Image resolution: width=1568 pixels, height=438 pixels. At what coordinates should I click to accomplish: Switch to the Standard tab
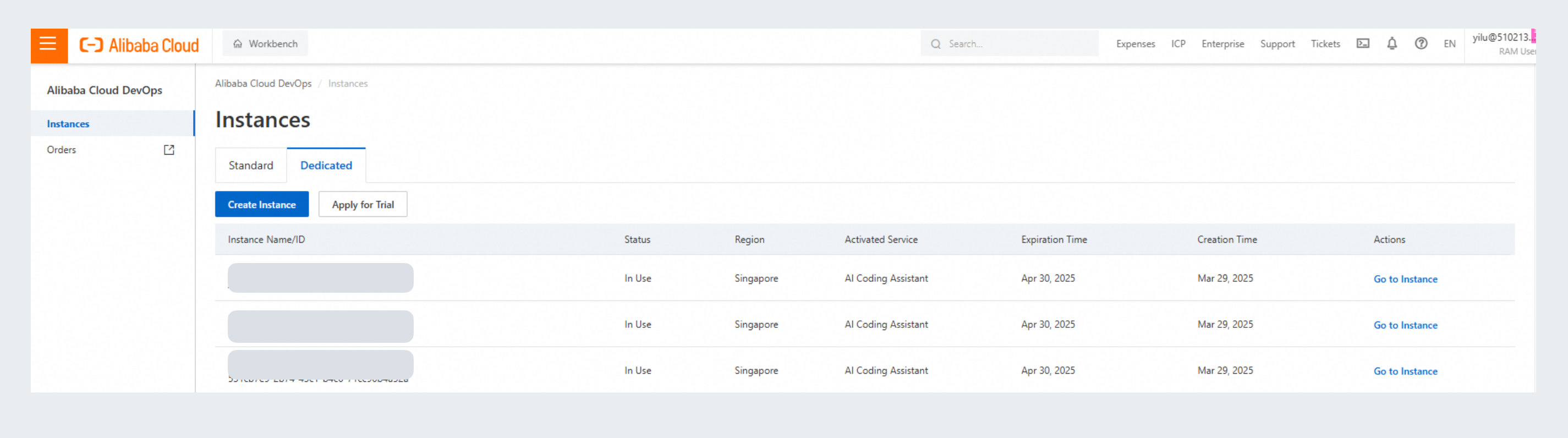click(251, 166)
